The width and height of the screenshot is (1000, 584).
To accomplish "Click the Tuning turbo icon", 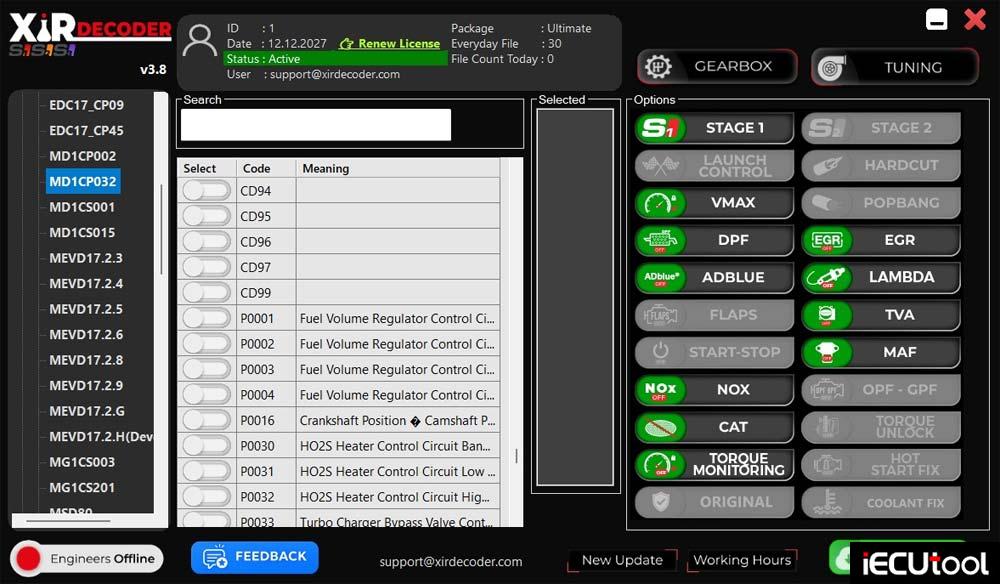I will (x=832, y=68).
